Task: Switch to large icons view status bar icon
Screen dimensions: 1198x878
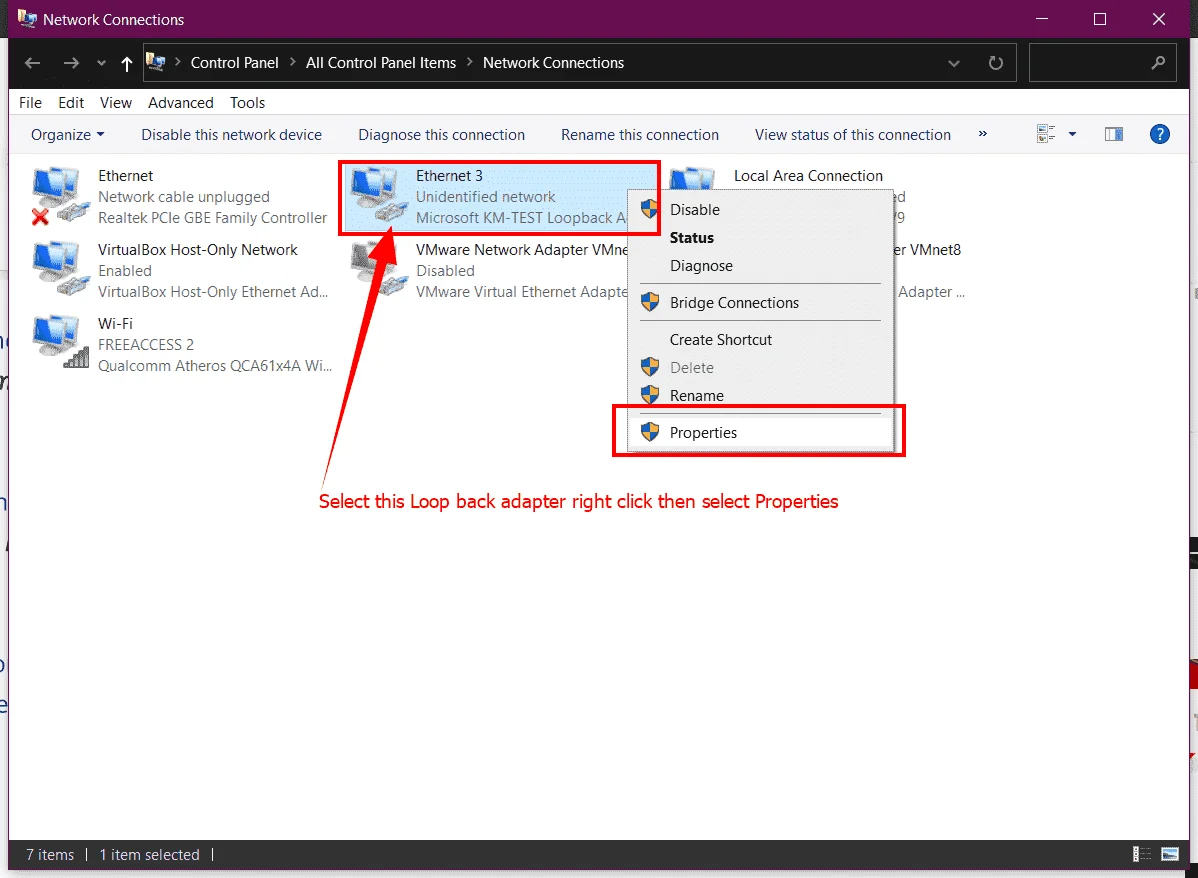Action: tap(1170, 854)
